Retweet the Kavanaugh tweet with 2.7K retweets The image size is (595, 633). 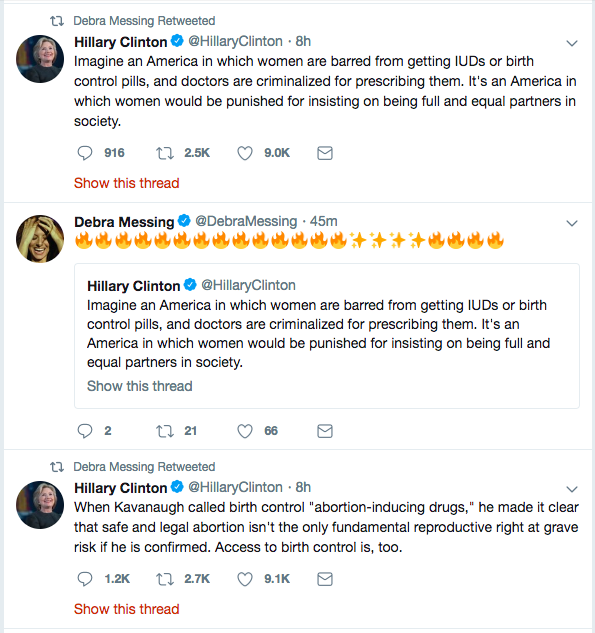pos(165,579)
